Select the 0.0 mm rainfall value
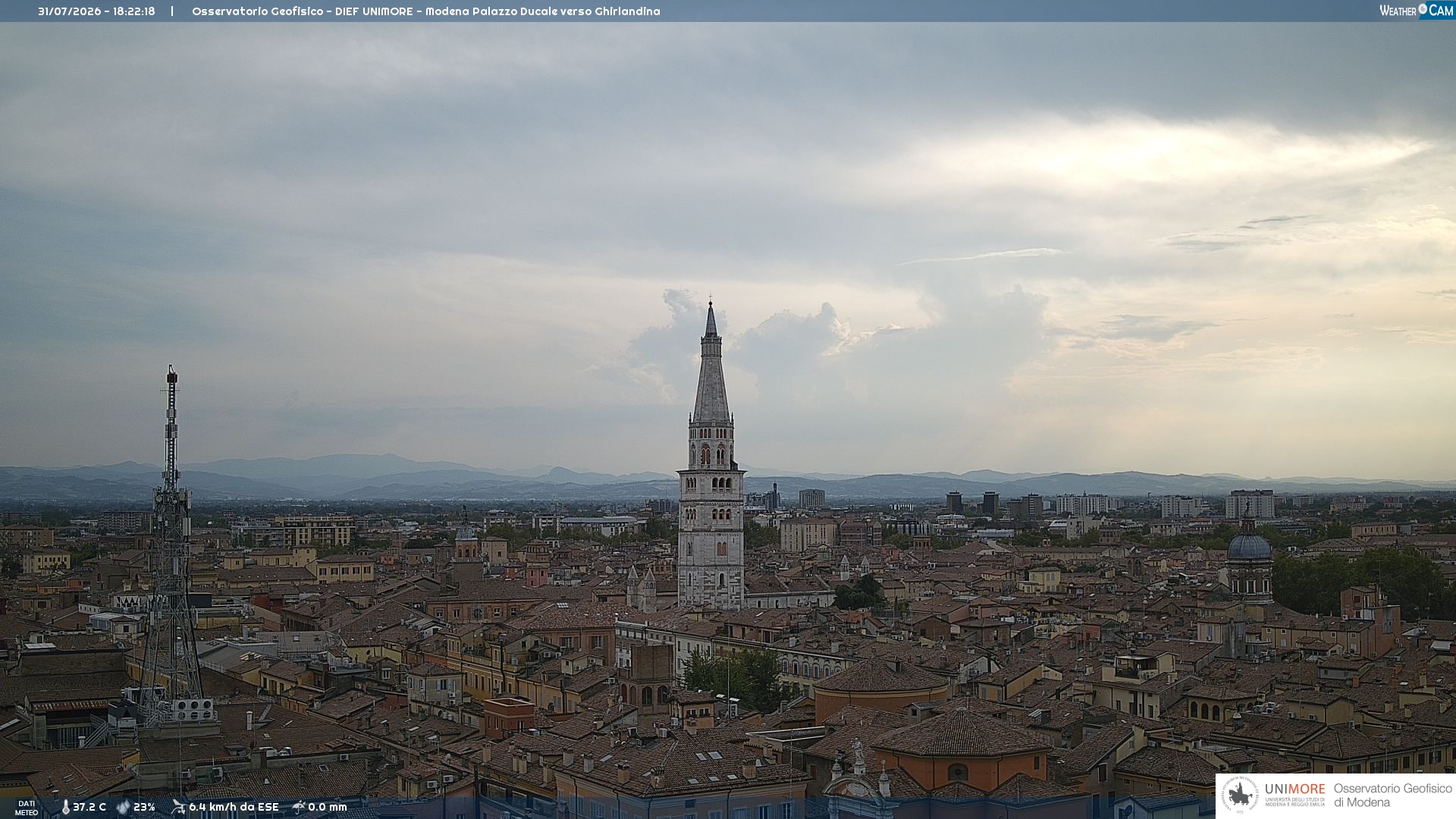Viewport: 1456px width, 819px height. 328,807
